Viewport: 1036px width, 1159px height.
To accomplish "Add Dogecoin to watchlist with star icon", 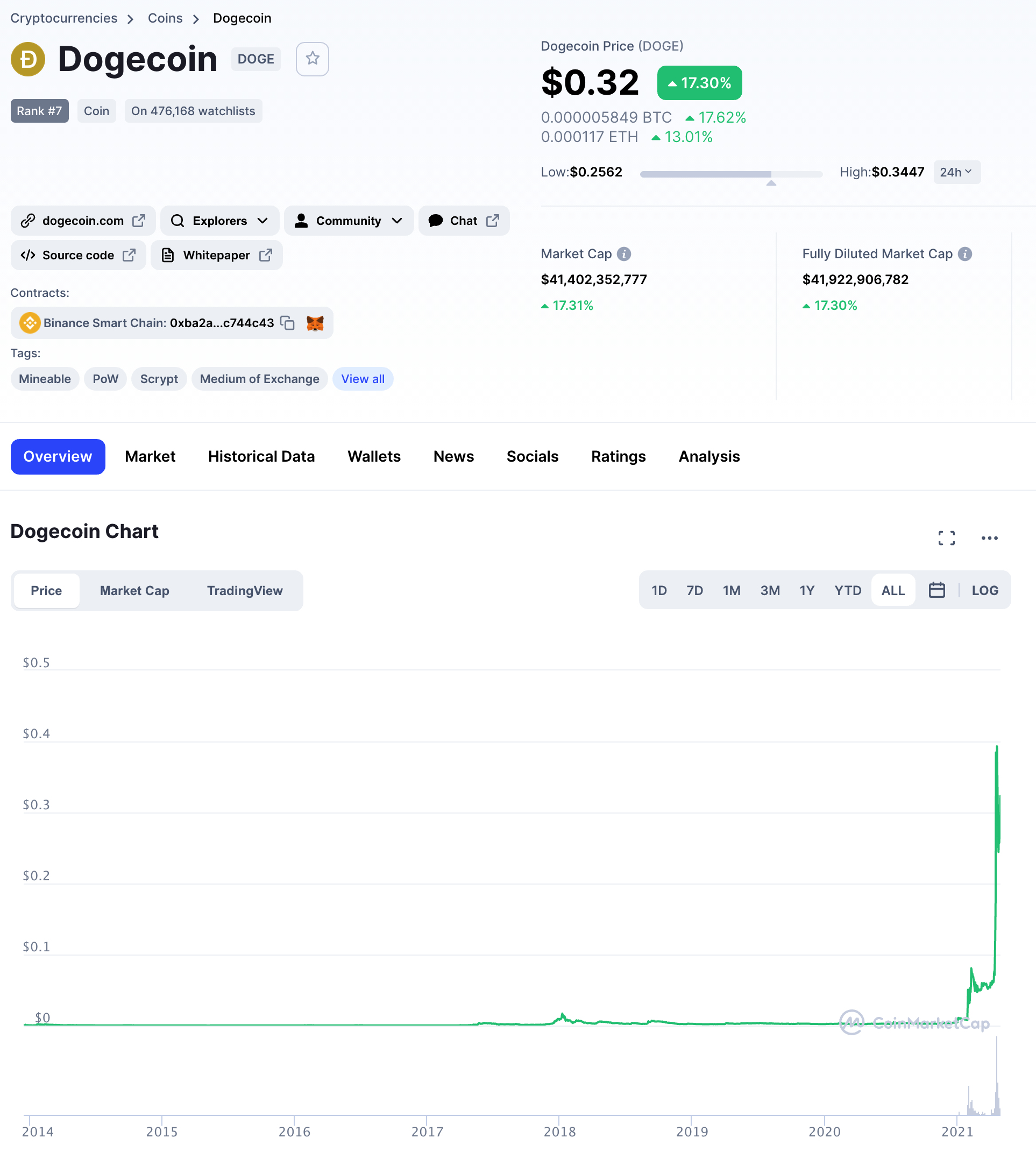I will point(312,59).
